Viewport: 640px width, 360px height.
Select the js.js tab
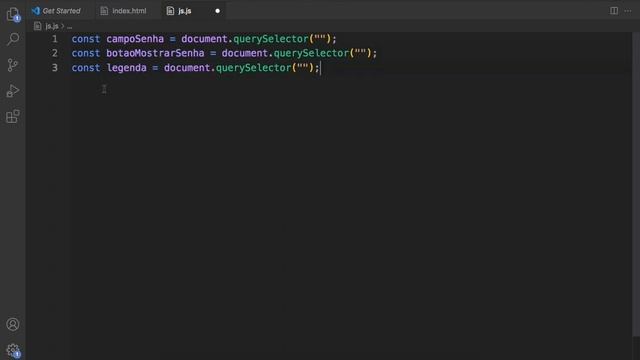pos(184,11)
